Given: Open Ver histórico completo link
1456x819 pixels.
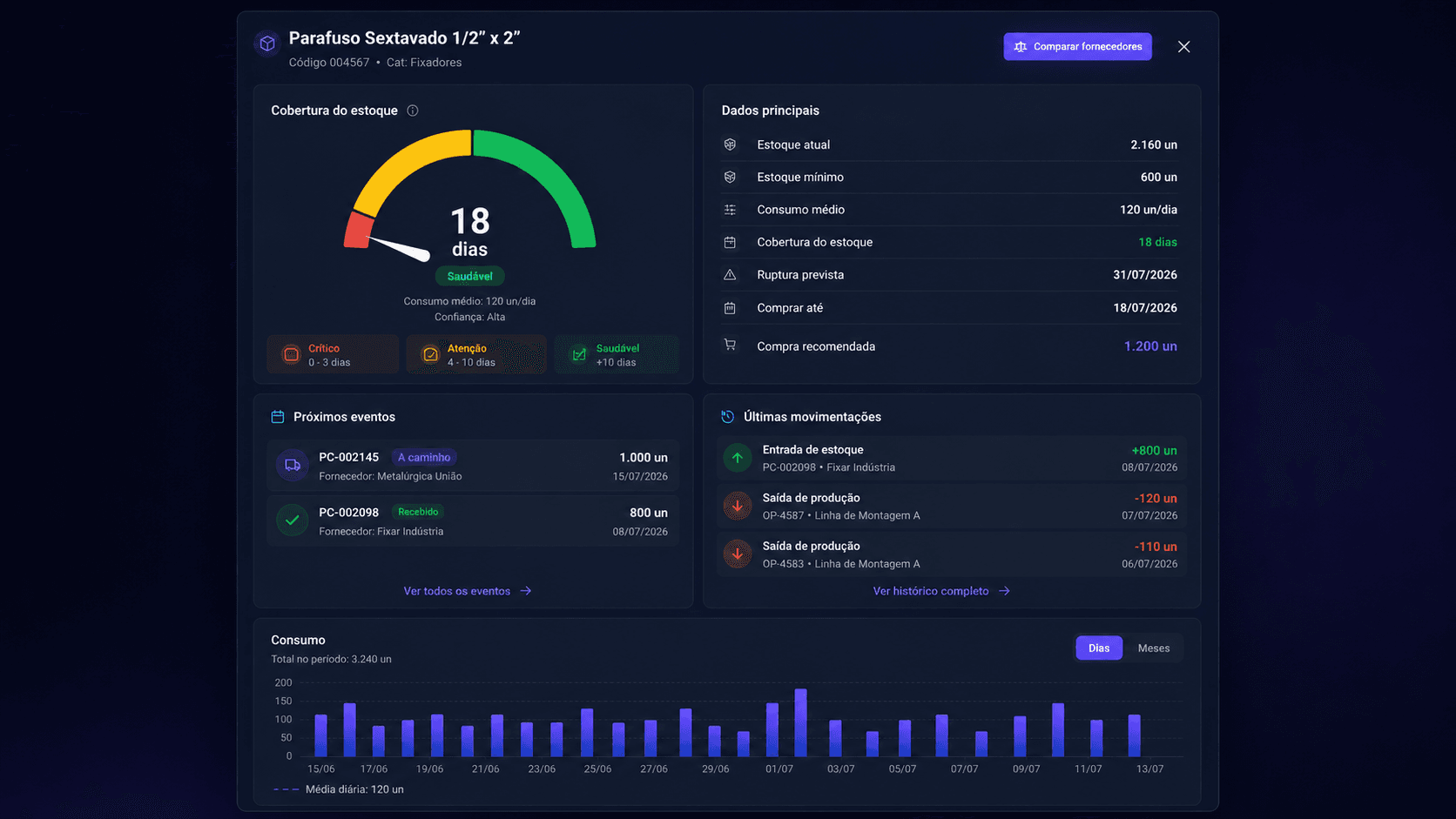Looking at the screenshot, I should pyautogui.click(x=941, y=591).
